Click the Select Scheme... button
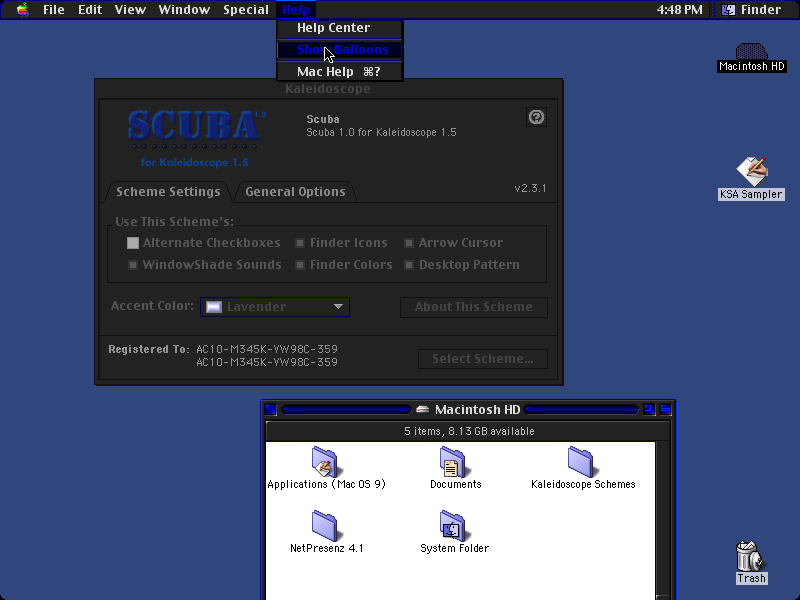The width and height of the screenshot is (800, 600). coord(483,359)
